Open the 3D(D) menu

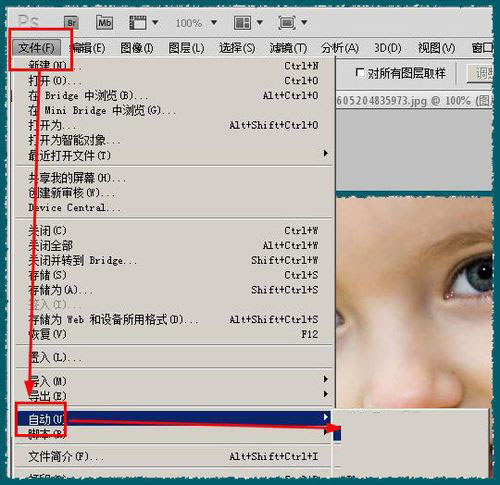pos(387,48)
